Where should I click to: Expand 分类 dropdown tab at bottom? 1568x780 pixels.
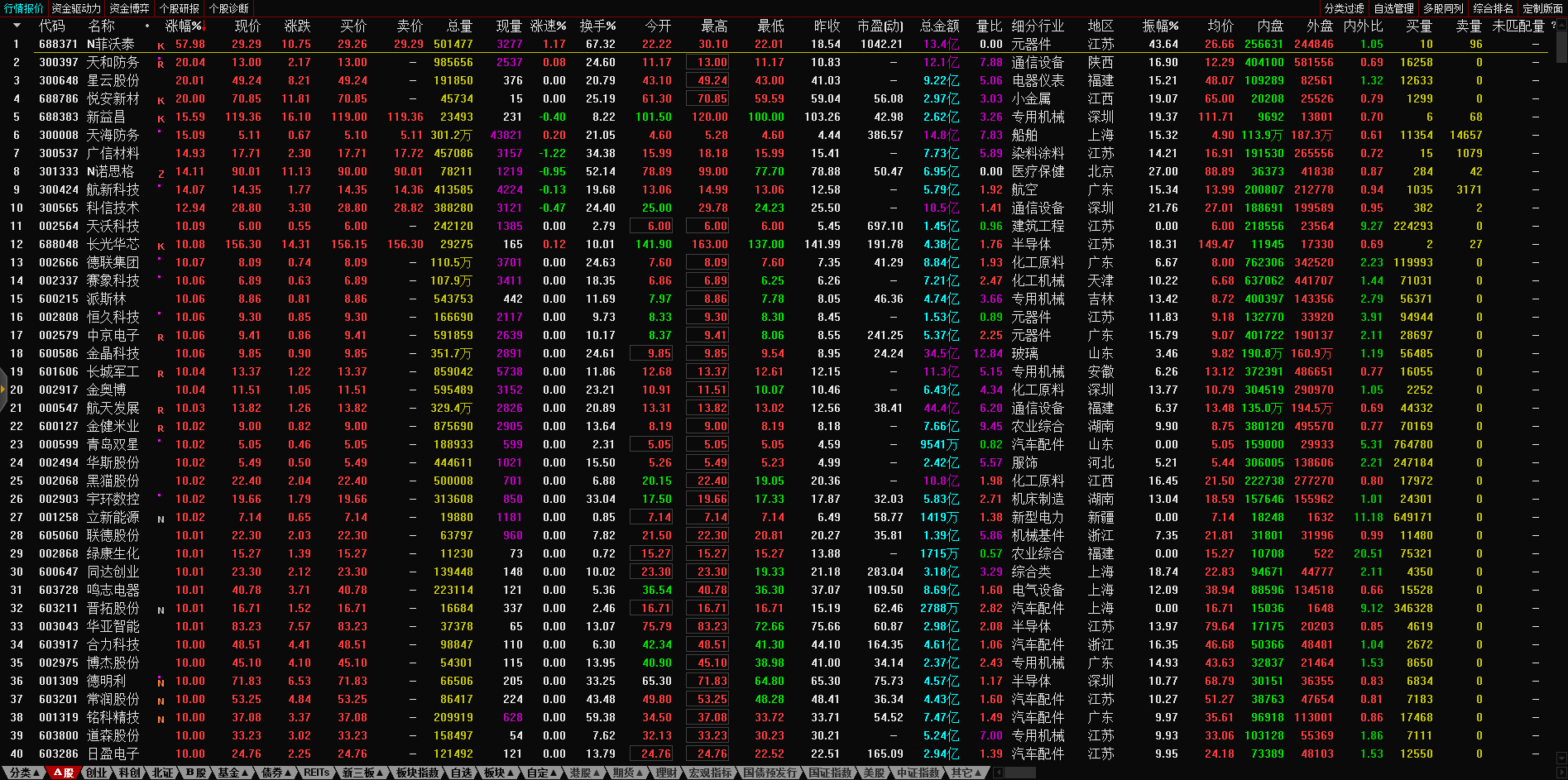(25, 773)
